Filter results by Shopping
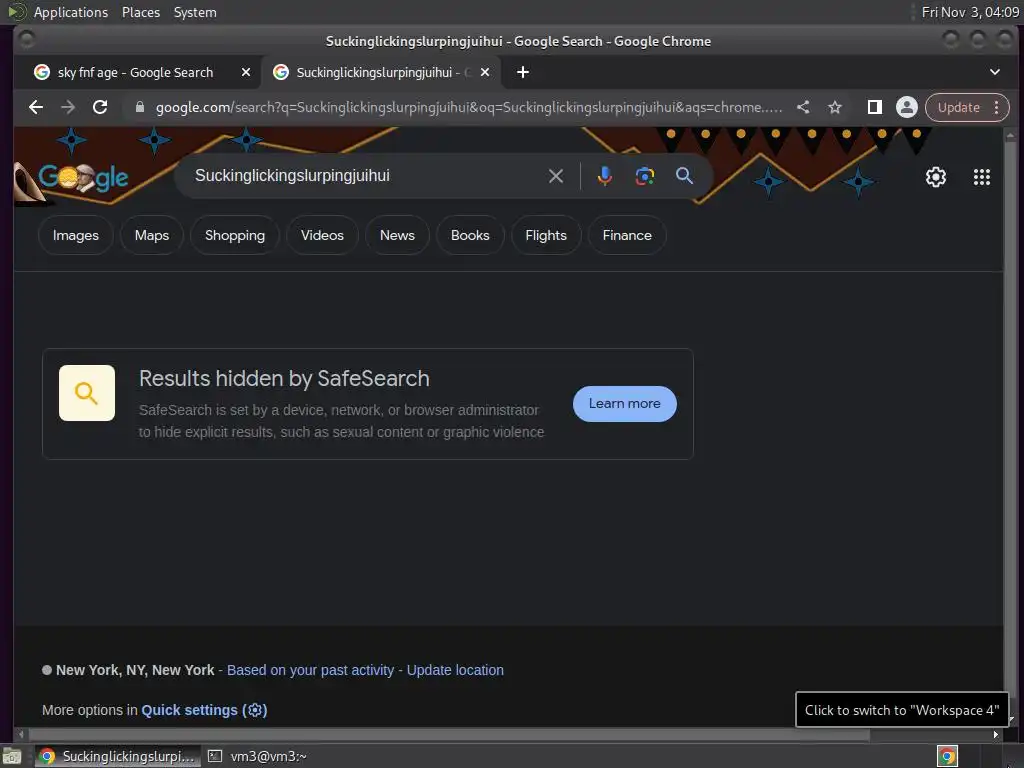The width and height of the screenshot is (1024, 768). (235, 235)
